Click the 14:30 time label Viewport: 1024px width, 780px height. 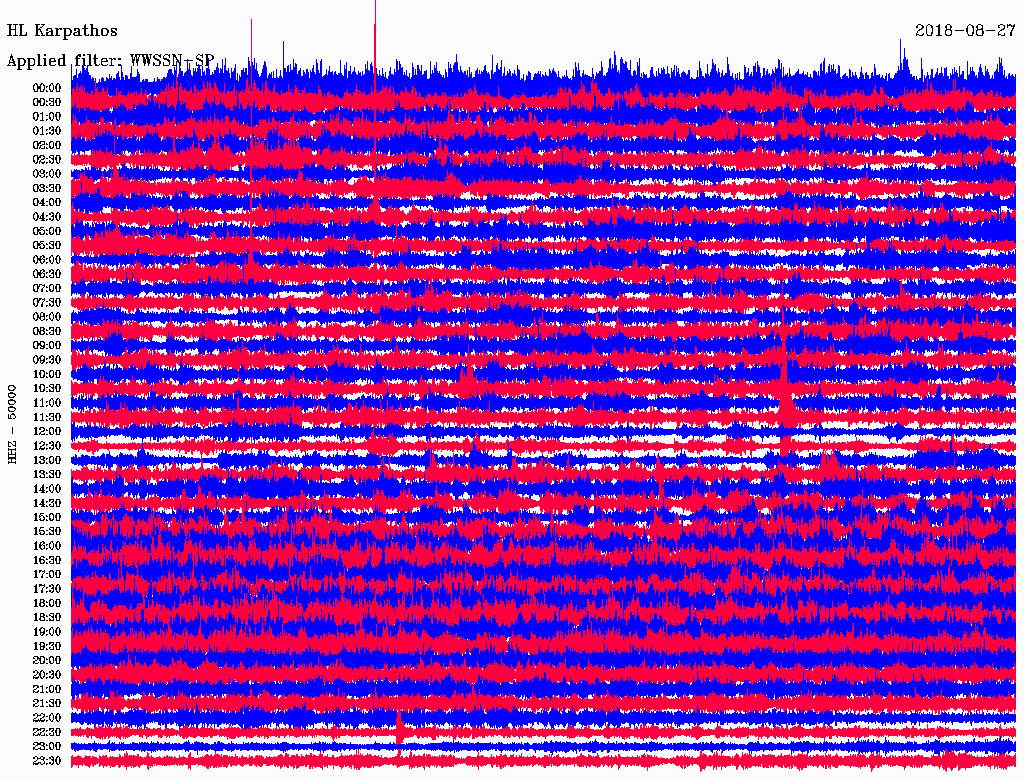point(47,503)
